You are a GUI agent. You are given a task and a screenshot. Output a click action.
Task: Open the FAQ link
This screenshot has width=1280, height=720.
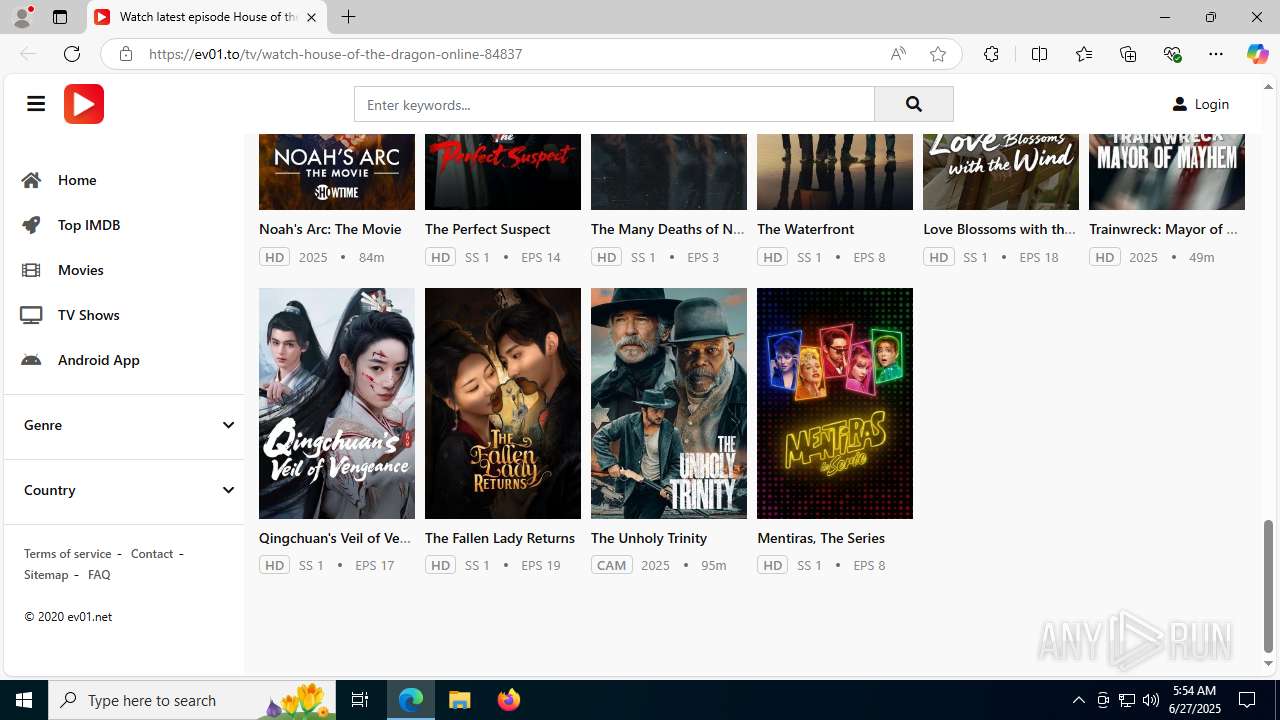point(99,574)
